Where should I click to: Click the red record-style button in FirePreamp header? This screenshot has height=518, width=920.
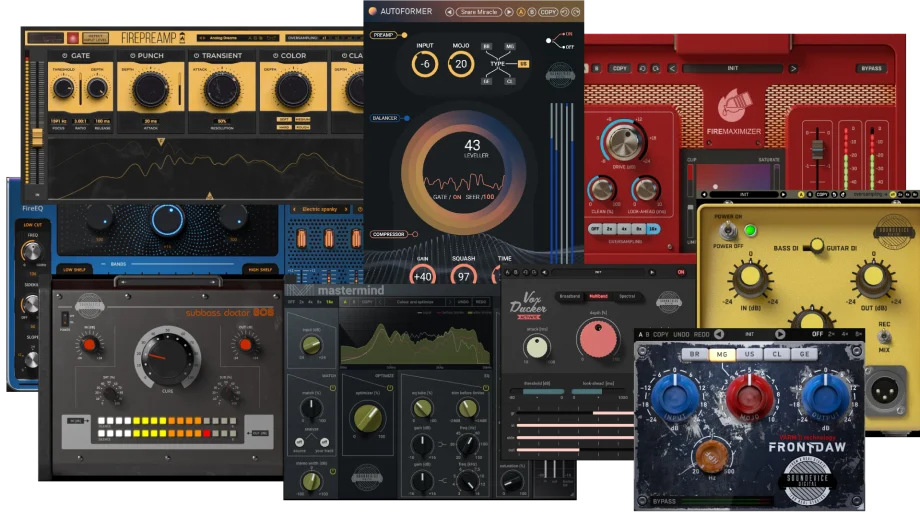pyautogui.click(x=73, y=38)
